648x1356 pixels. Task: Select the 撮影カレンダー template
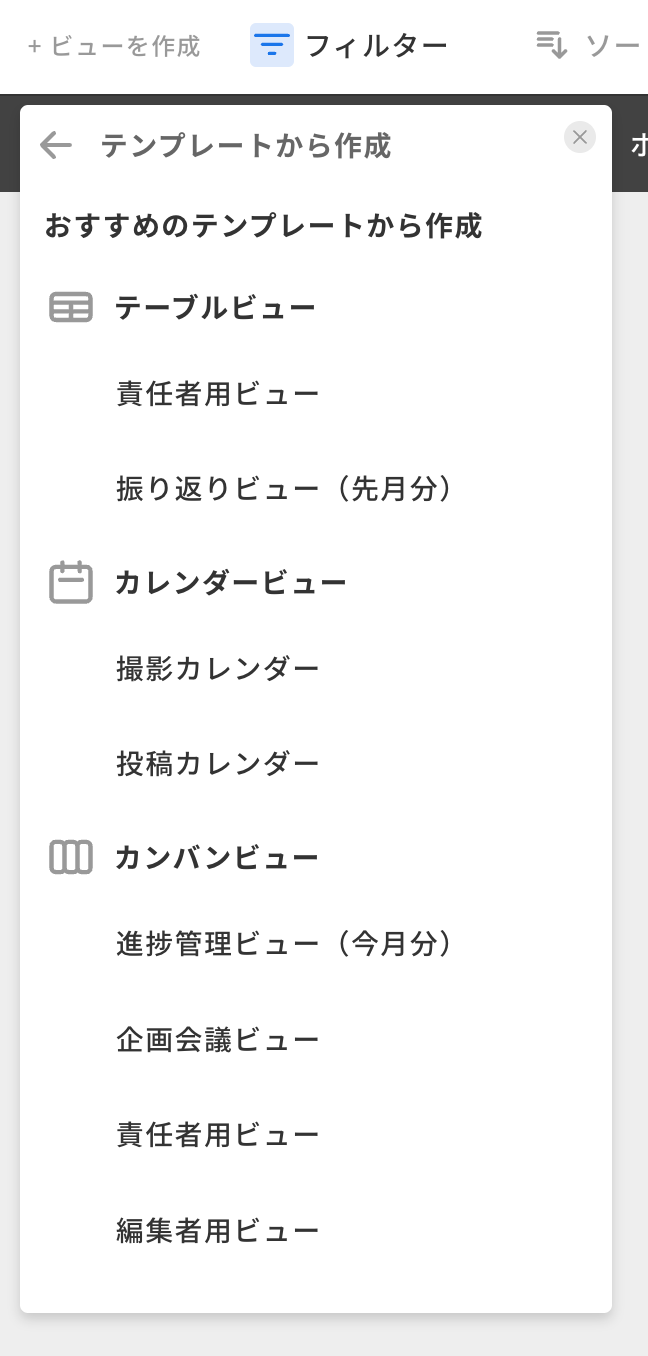click(218, 669)
